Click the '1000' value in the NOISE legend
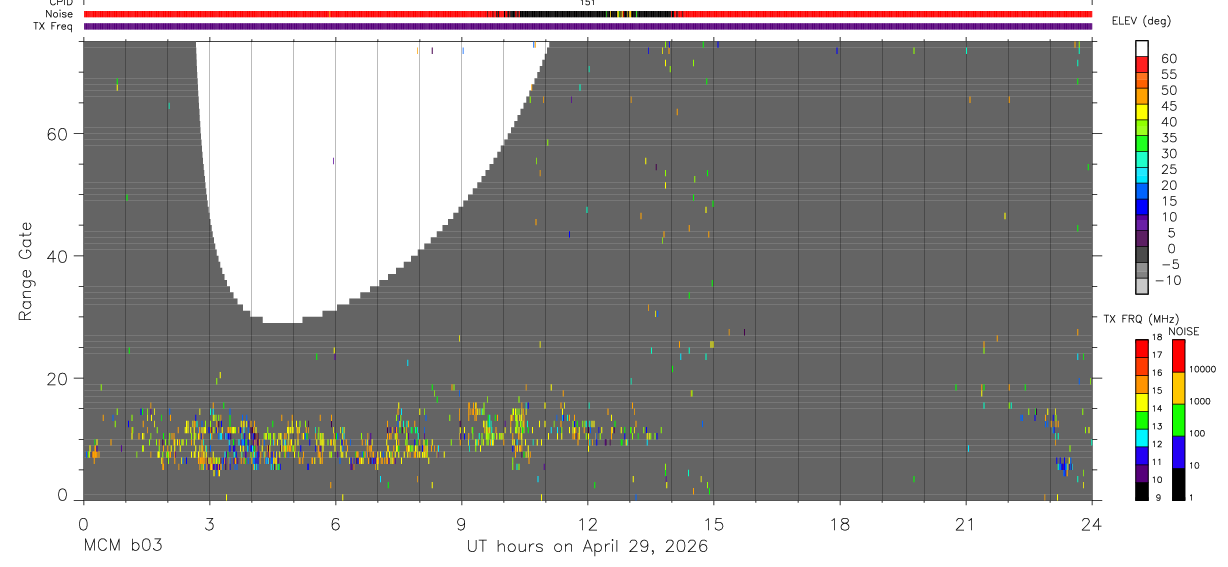The width and height of the screenshot is (1228, 567). [x=1199, y=401]
